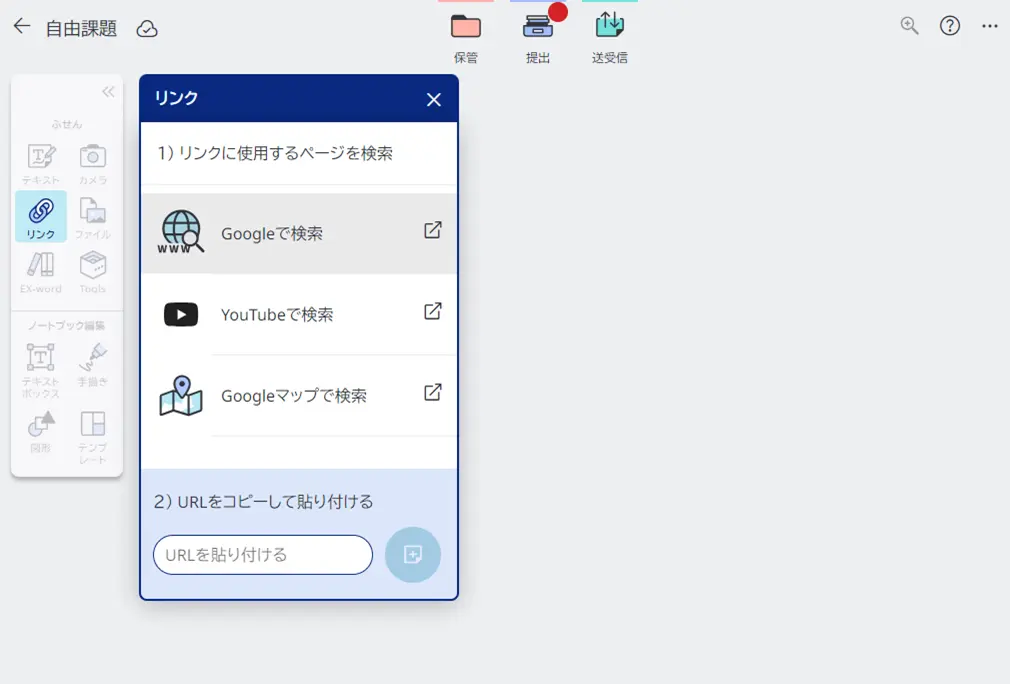Viewport: 1010px width, 684px height.
Task: Open the 保管 storage folder
Action: click(466, 30)
